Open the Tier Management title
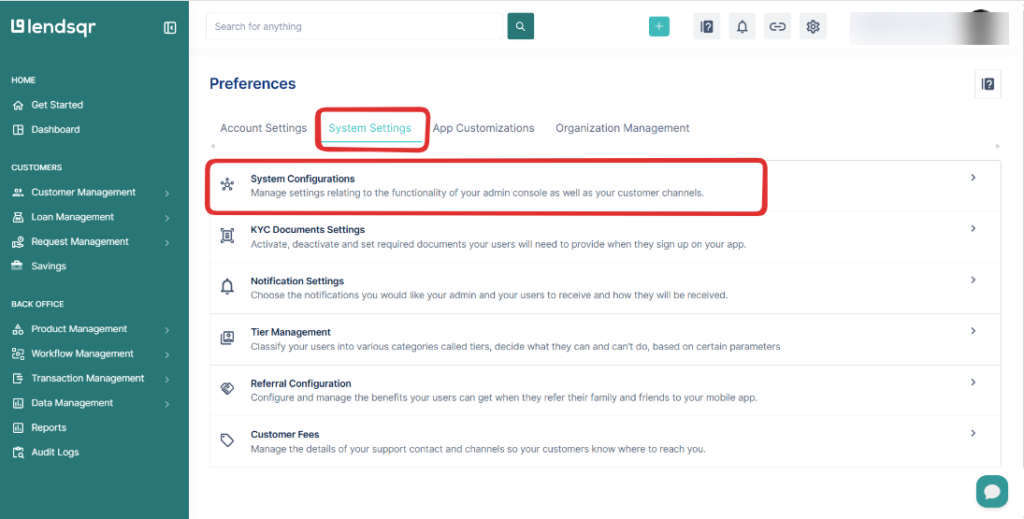The width and height of the screenshot is (1024, 519). [x=291, y=332]
